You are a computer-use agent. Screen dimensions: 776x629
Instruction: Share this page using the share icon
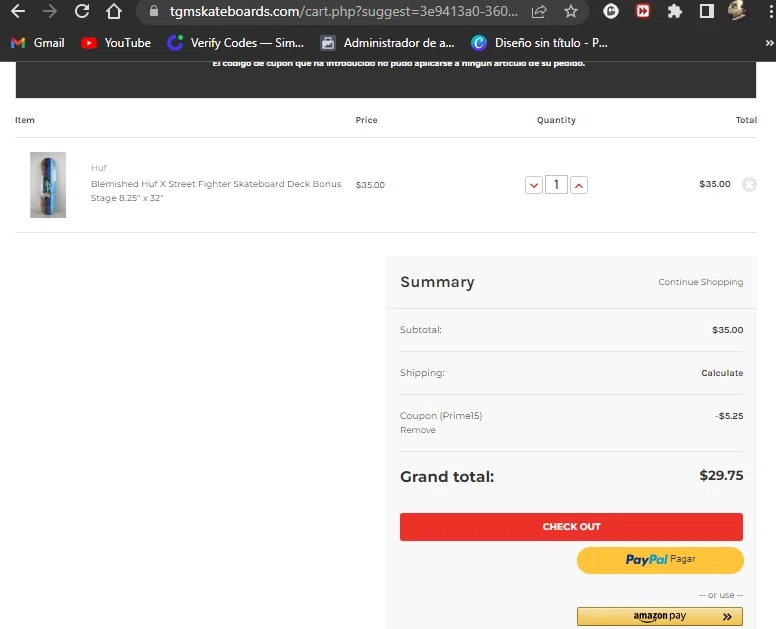click(x=539, y=11)
